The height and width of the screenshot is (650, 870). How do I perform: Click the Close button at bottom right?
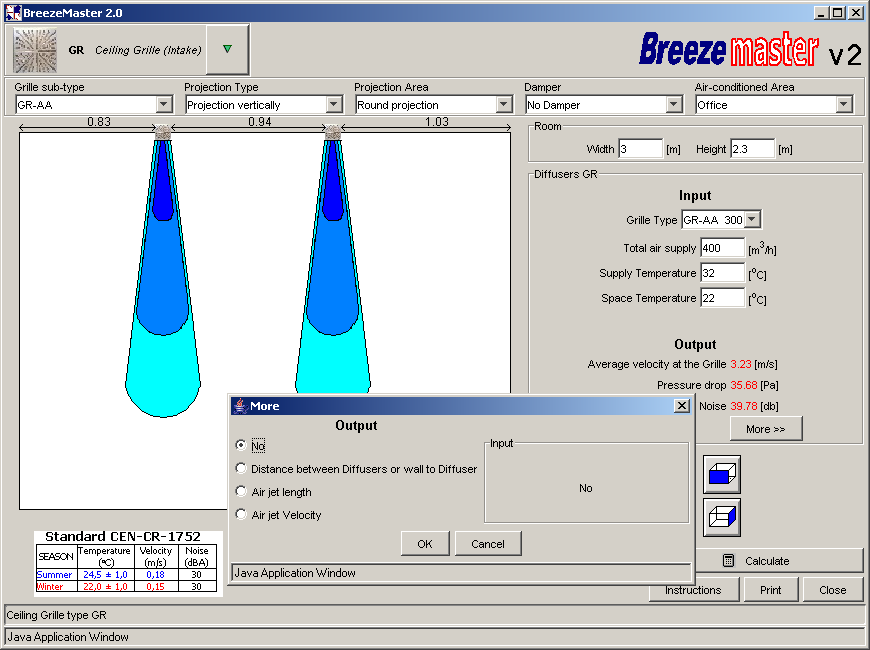[832, 590]
